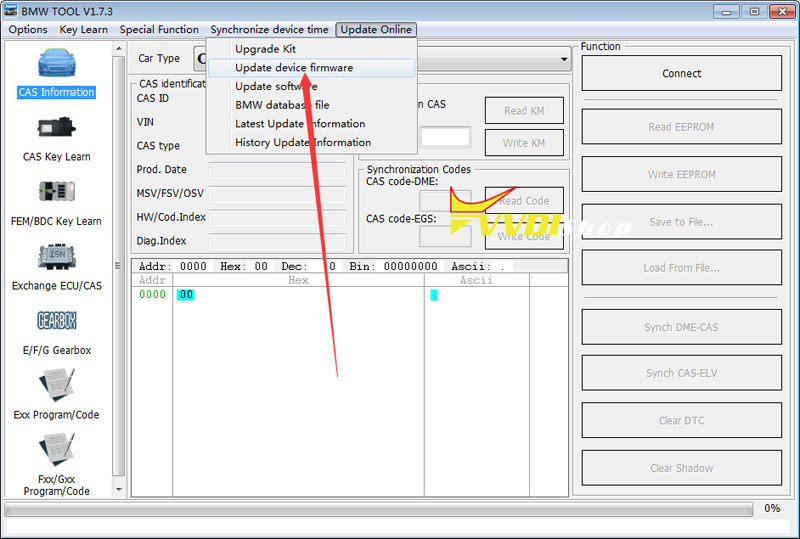
Task: Click the Synch CAS-ELV button
Action: tap(682, 373)
